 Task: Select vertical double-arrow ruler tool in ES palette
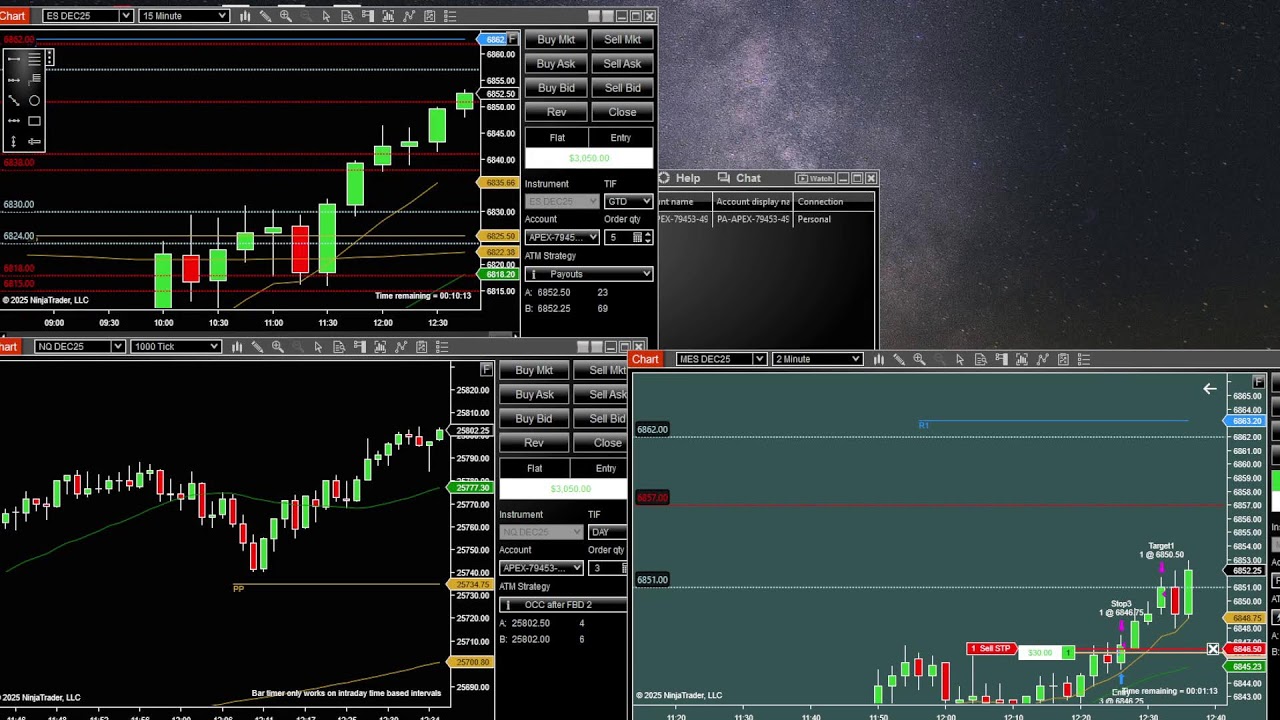pyautogui.click(x=14, y=141)
